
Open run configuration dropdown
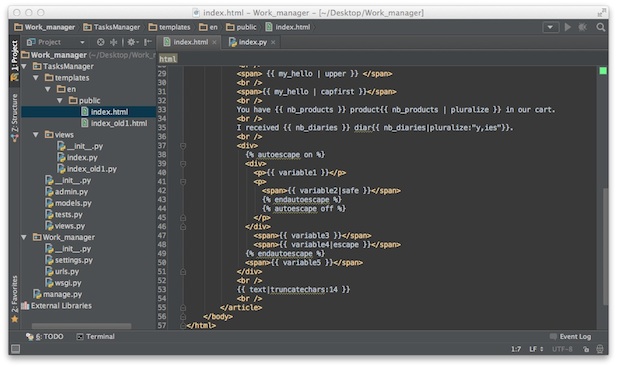coord(550,27)
